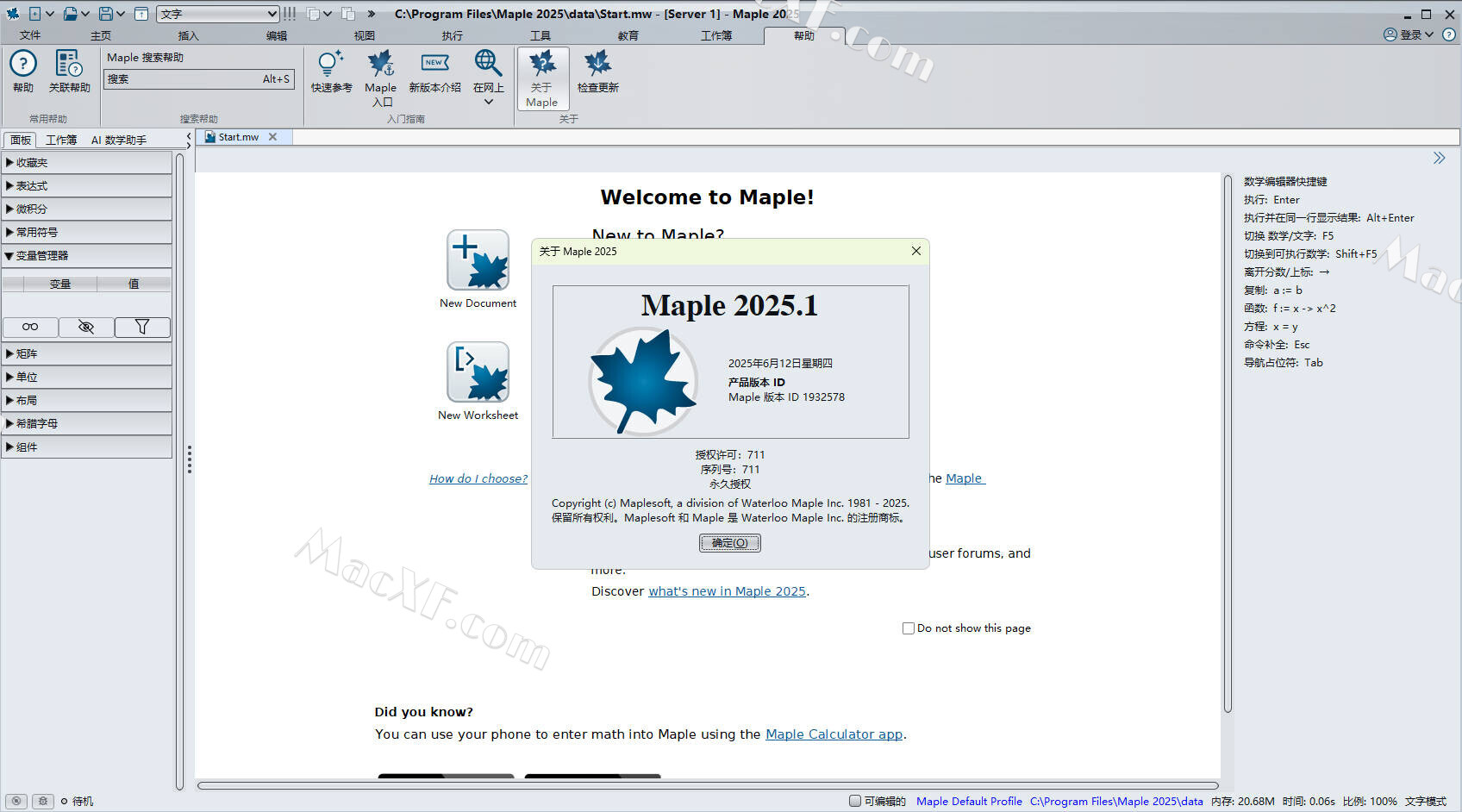1462x812 pixels.
Task: Click the Maple 搜索帮助 search field
Action: [199, 79]
